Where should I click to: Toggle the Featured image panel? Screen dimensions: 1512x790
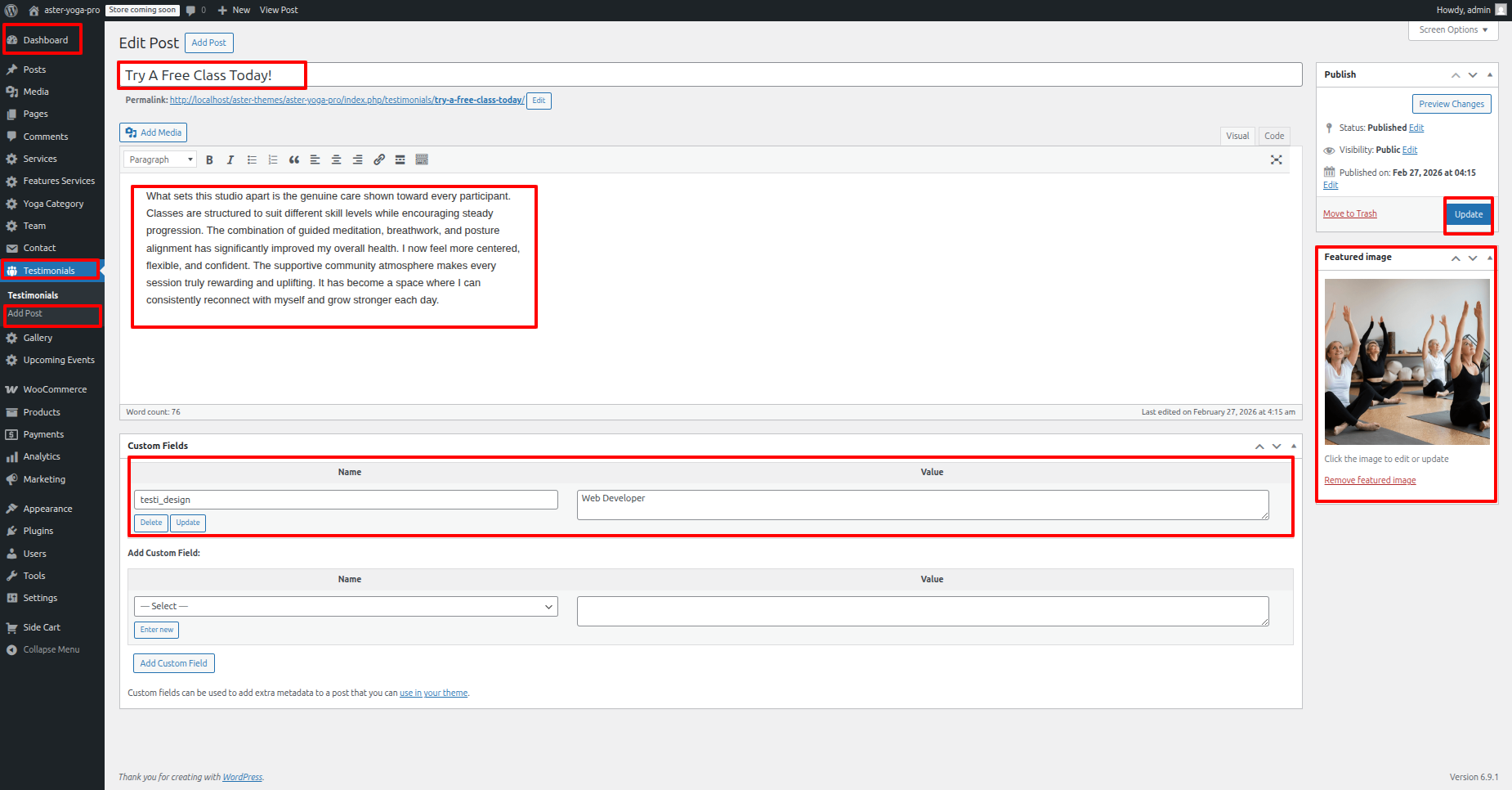click(1490, 258)
